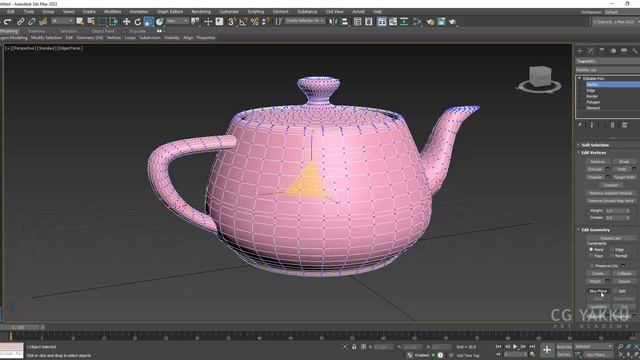Click the Use Pivot Point Center icon
This screenshot has width=640, height=360.
pyautogui.click(x=196, y=22)
